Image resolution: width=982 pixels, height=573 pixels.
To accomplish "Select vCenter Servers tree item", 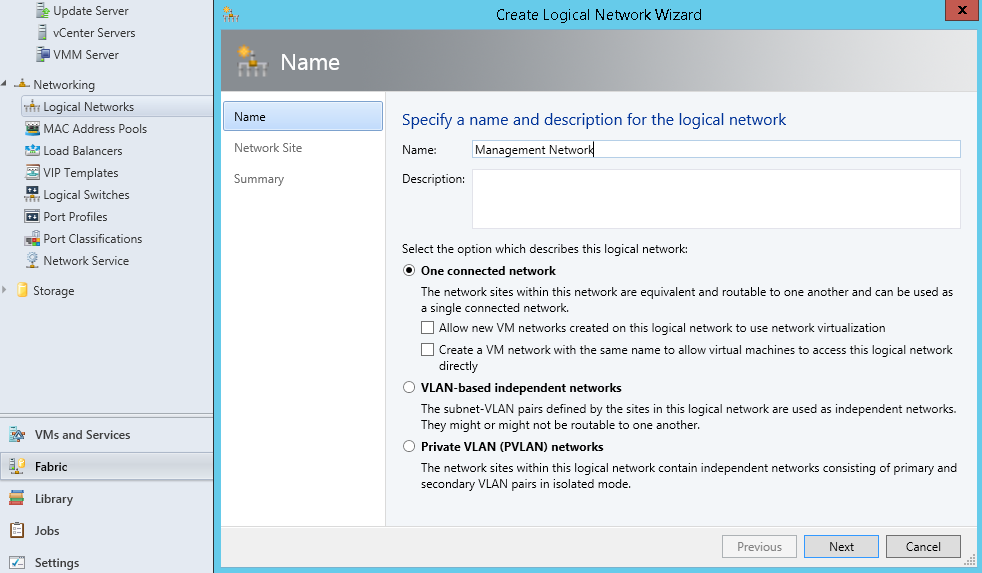I will tap(94, 33).
